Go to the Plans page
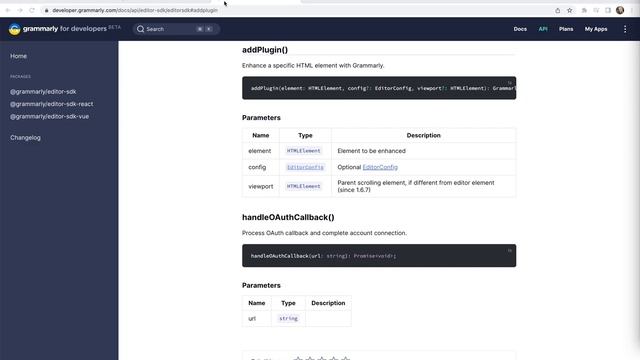 566,29
